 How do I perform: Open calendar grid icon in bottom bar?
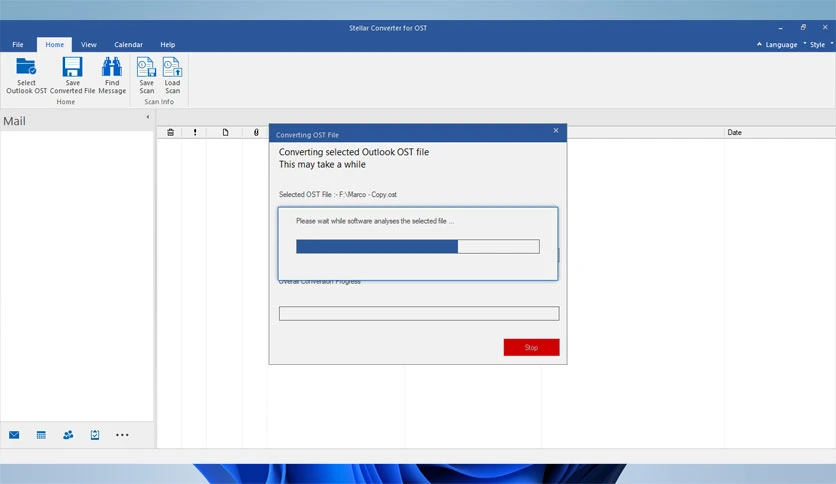click(41, 435)
